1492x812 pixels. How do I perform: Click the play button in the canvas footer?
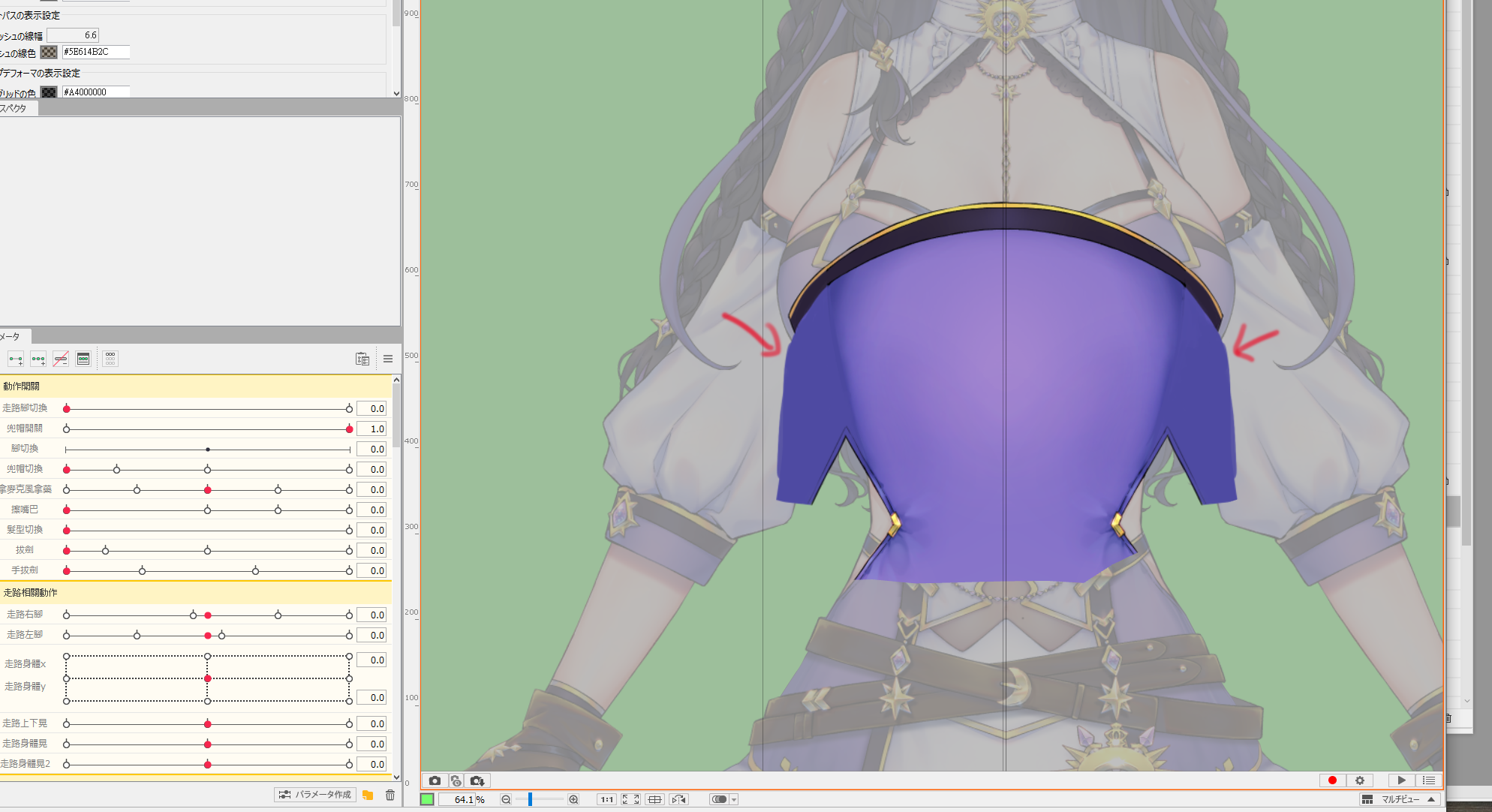coord(1401,780)
